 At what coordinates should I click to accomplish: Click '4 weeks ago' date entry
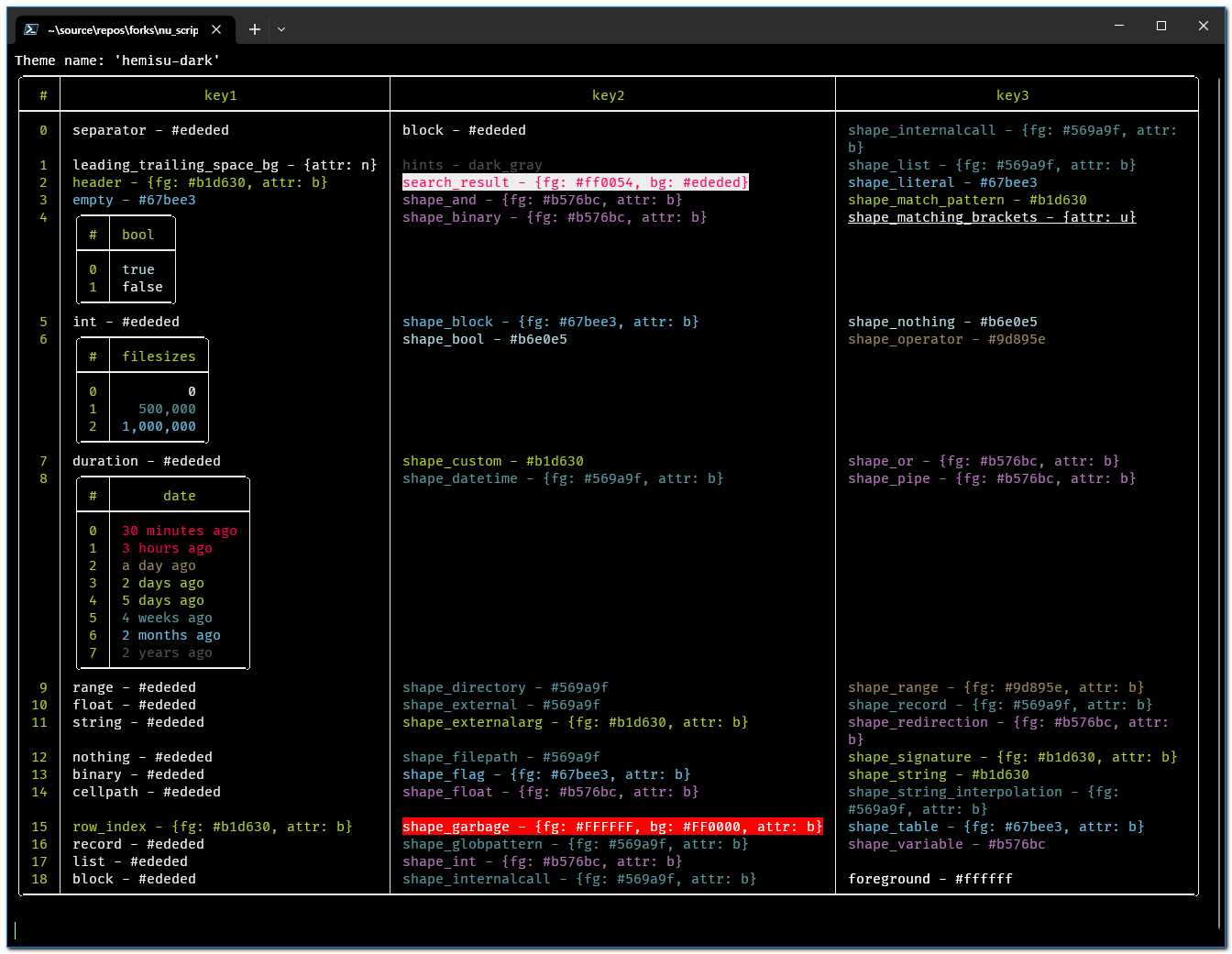[x=167, y=618]
